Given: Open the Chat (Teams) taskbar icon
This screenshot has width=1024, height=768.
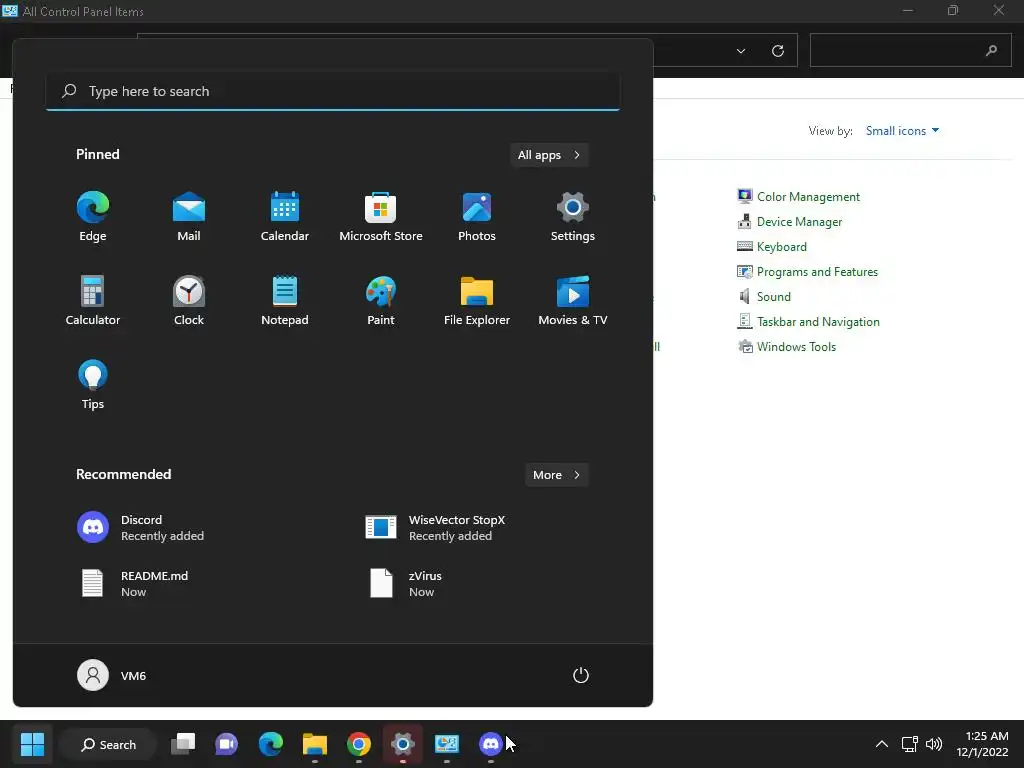Looking at the screenshot, I should click(227, 744).
